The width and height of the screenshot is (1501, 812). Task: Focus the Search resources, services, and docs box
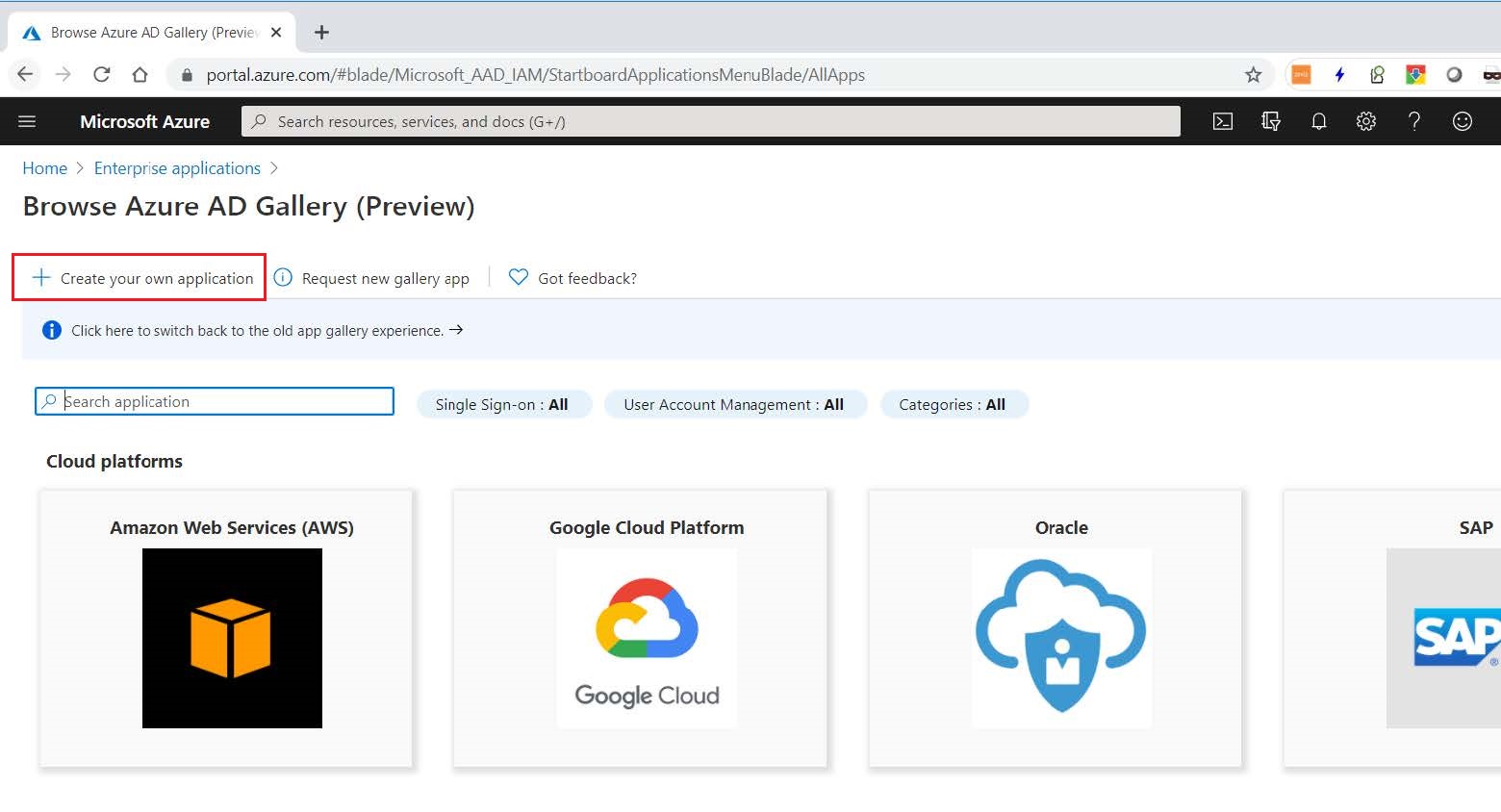(711, 121)
